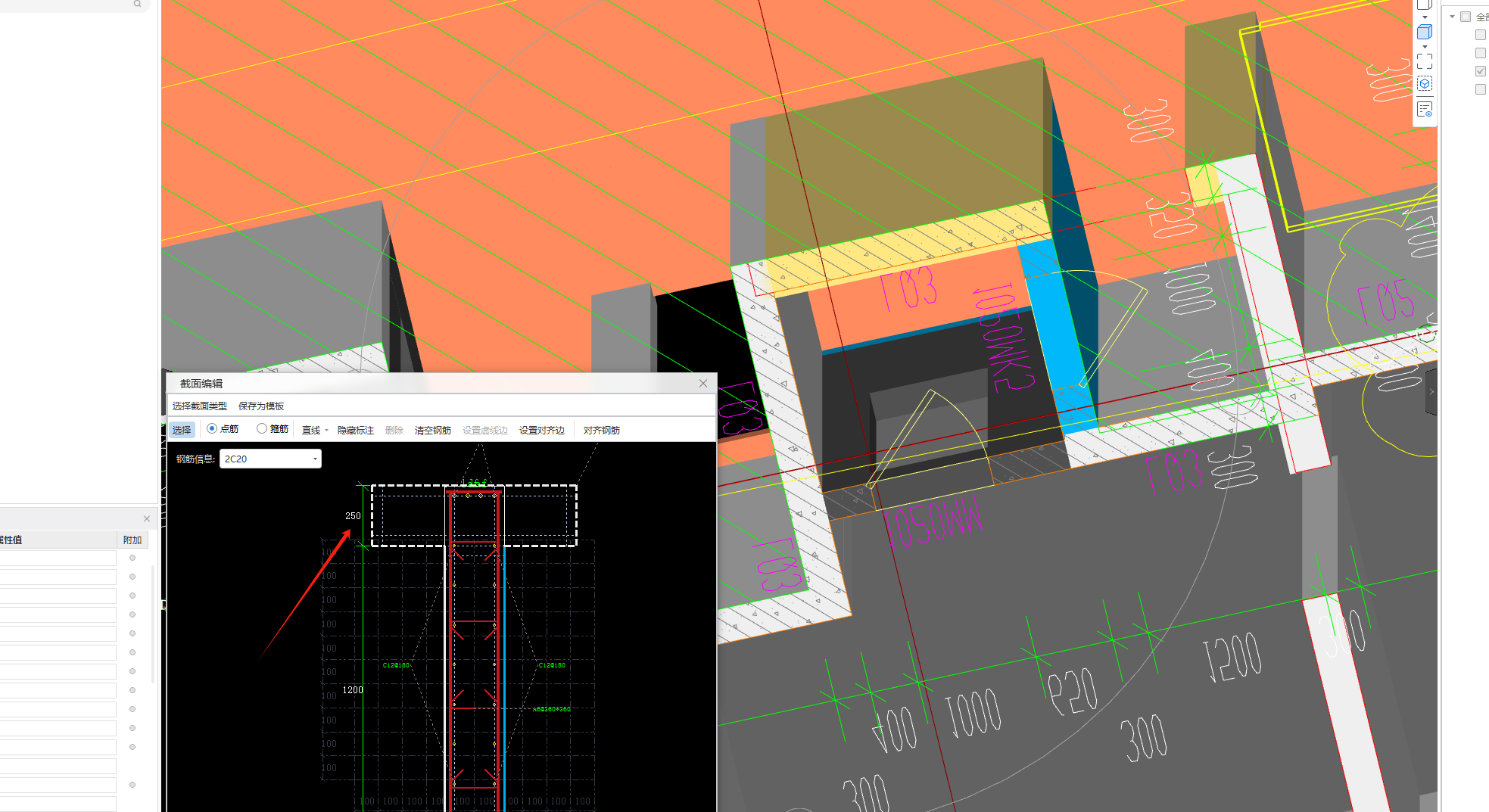Tick the 全部 checkbox
This screenshot has height=812, width=1489.
[x=1466, y=17]
